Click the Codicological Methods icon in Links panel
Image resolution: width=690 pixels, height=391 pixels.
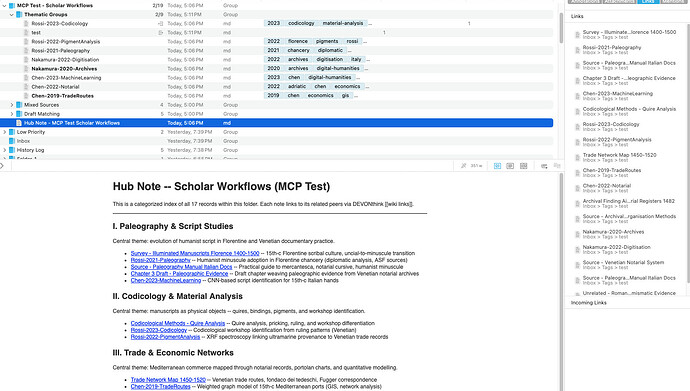pos(577,112)
